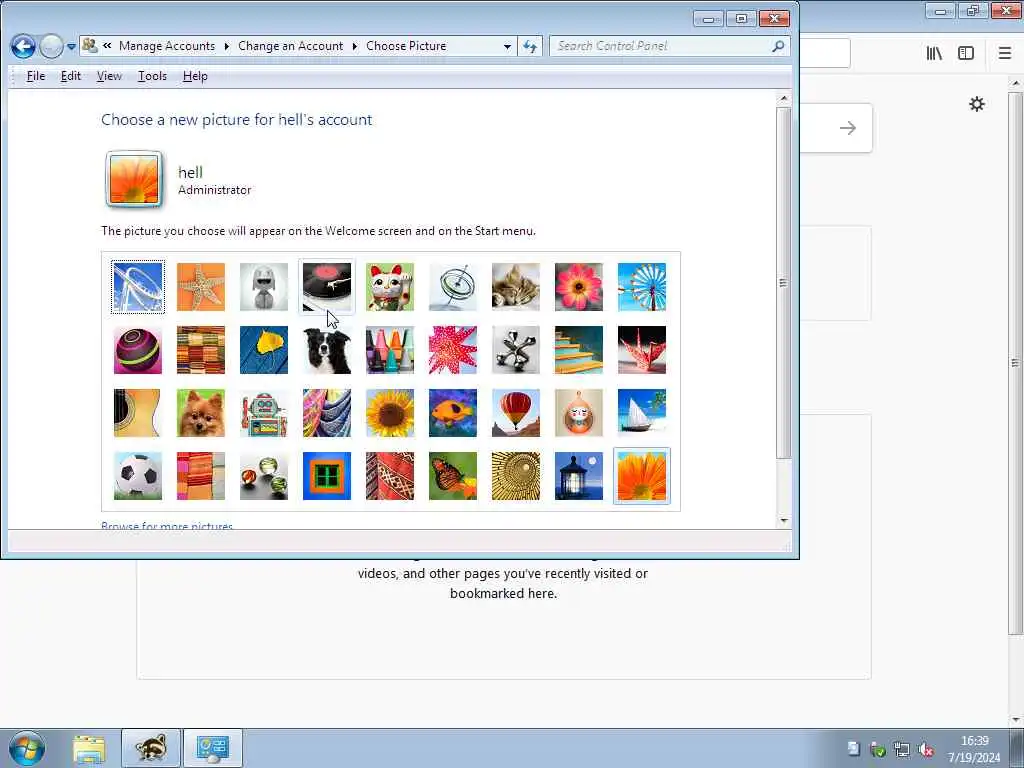Switch to the raccoon browser taskbar app

tap(151, 748)
